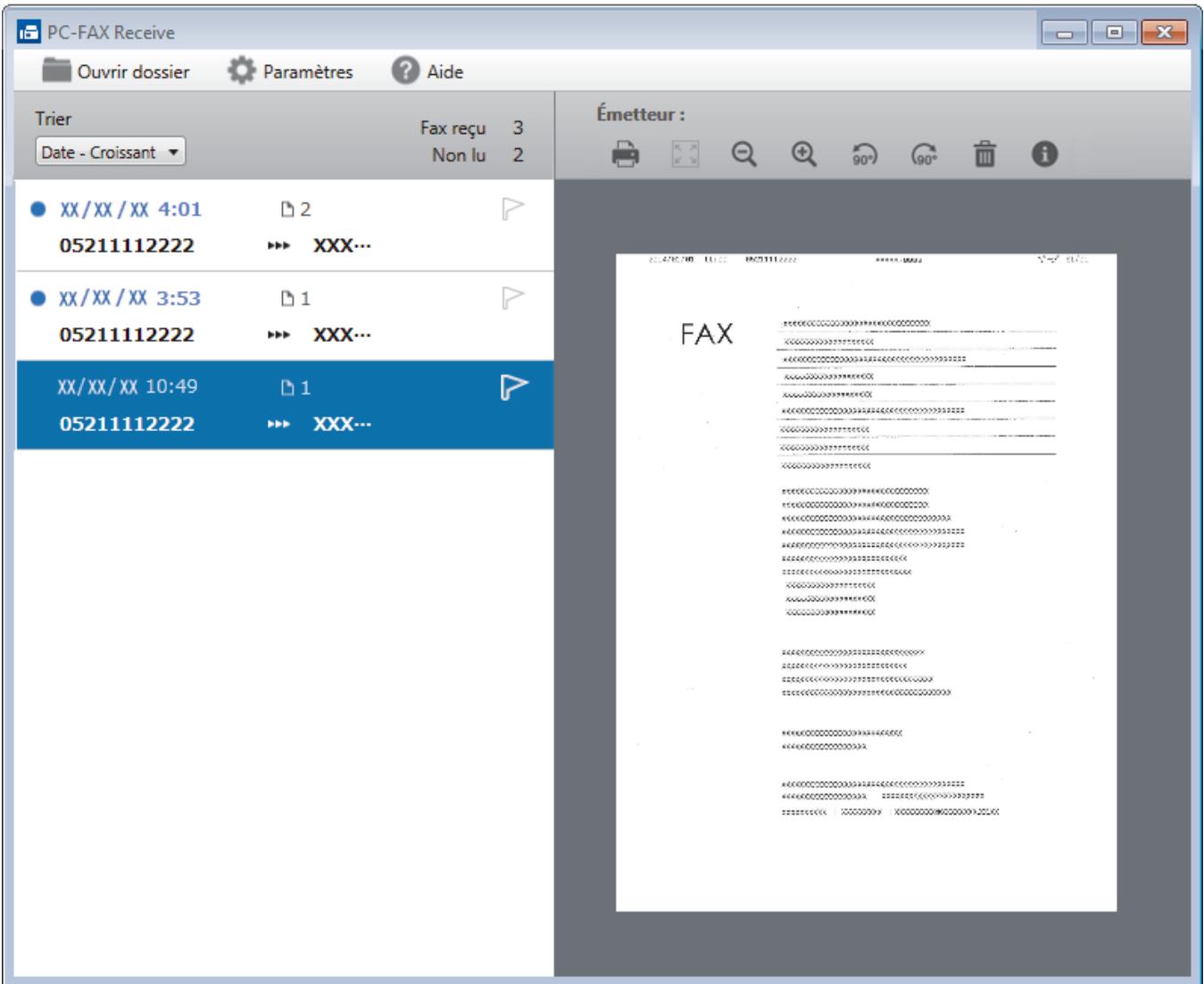Toggle flag on the 4:01 fax

(512, 208)
